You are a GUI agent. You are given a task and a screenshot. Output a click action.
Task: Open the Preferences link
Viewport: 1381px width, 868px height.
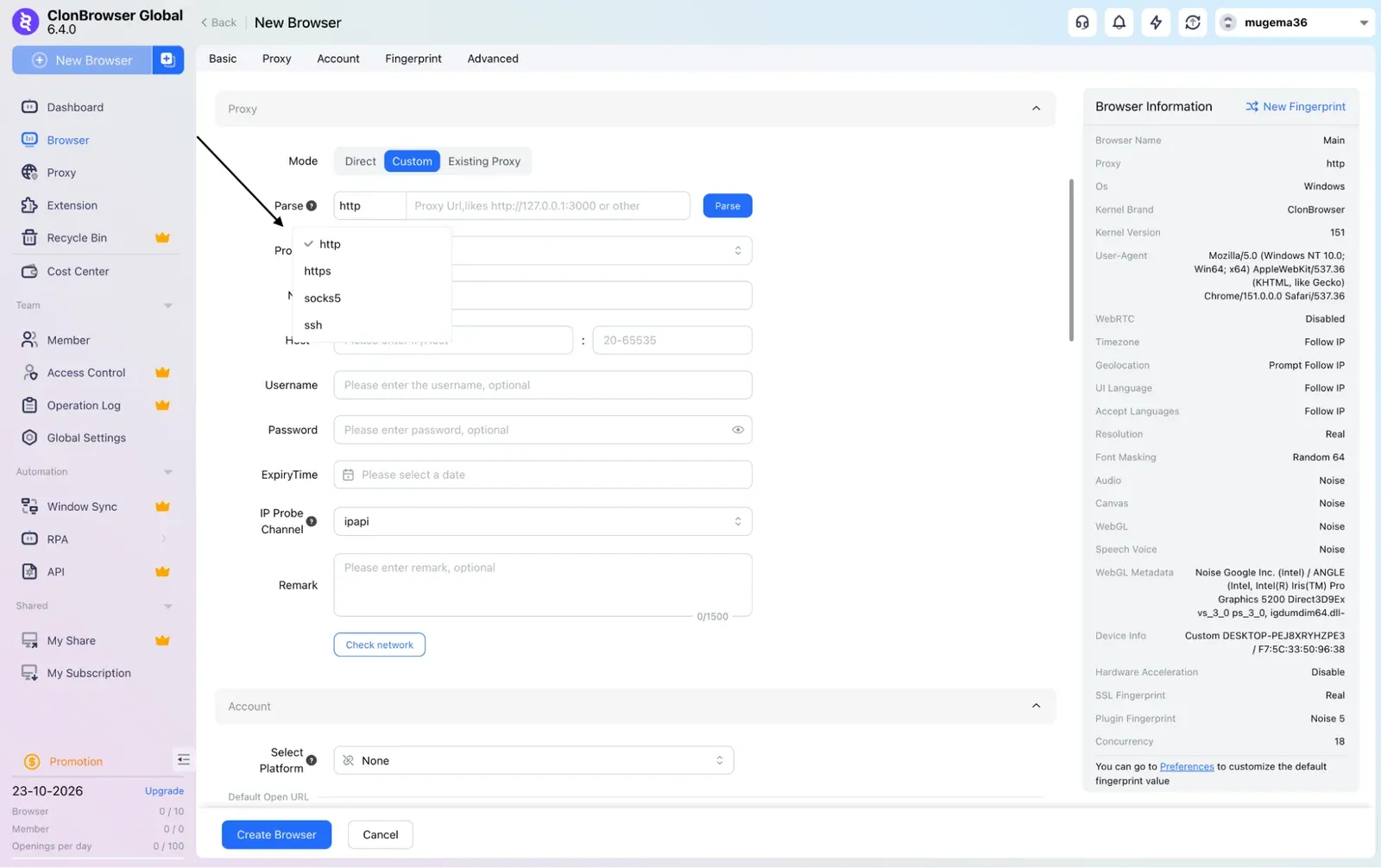click(x=1187, y=766)
